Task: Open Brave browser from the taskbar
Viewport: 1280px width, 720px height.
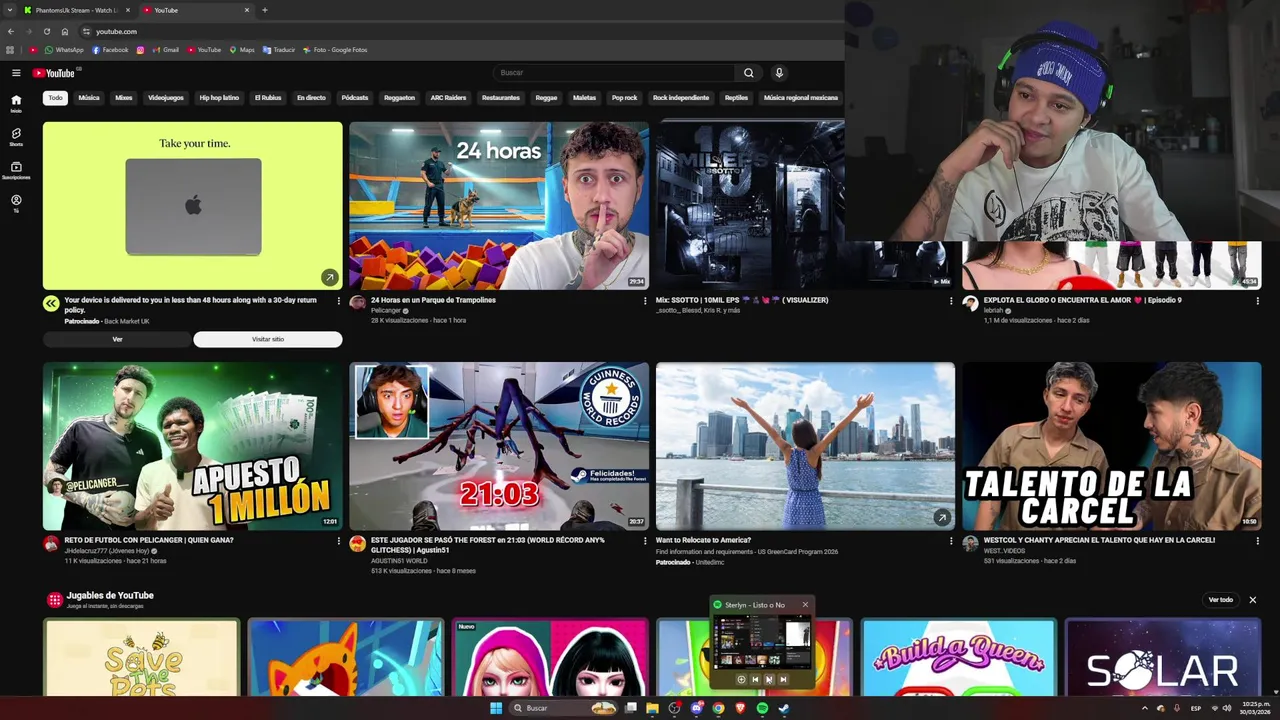Action: coord(740,708)
